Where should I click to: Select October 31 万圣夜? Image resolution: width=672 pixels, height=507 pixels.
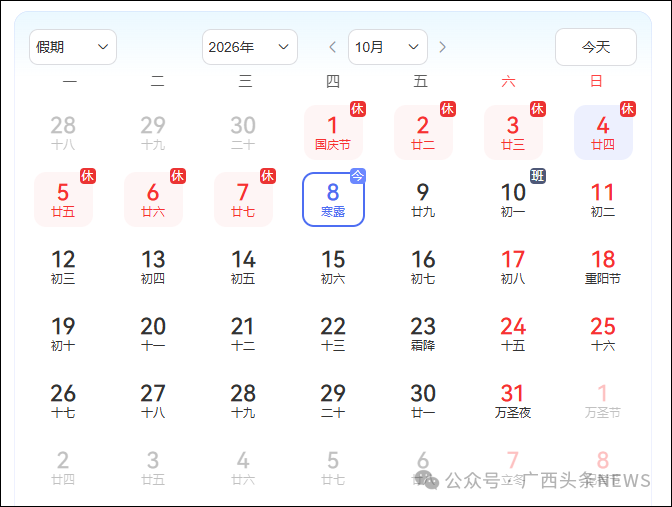point(513,400)
